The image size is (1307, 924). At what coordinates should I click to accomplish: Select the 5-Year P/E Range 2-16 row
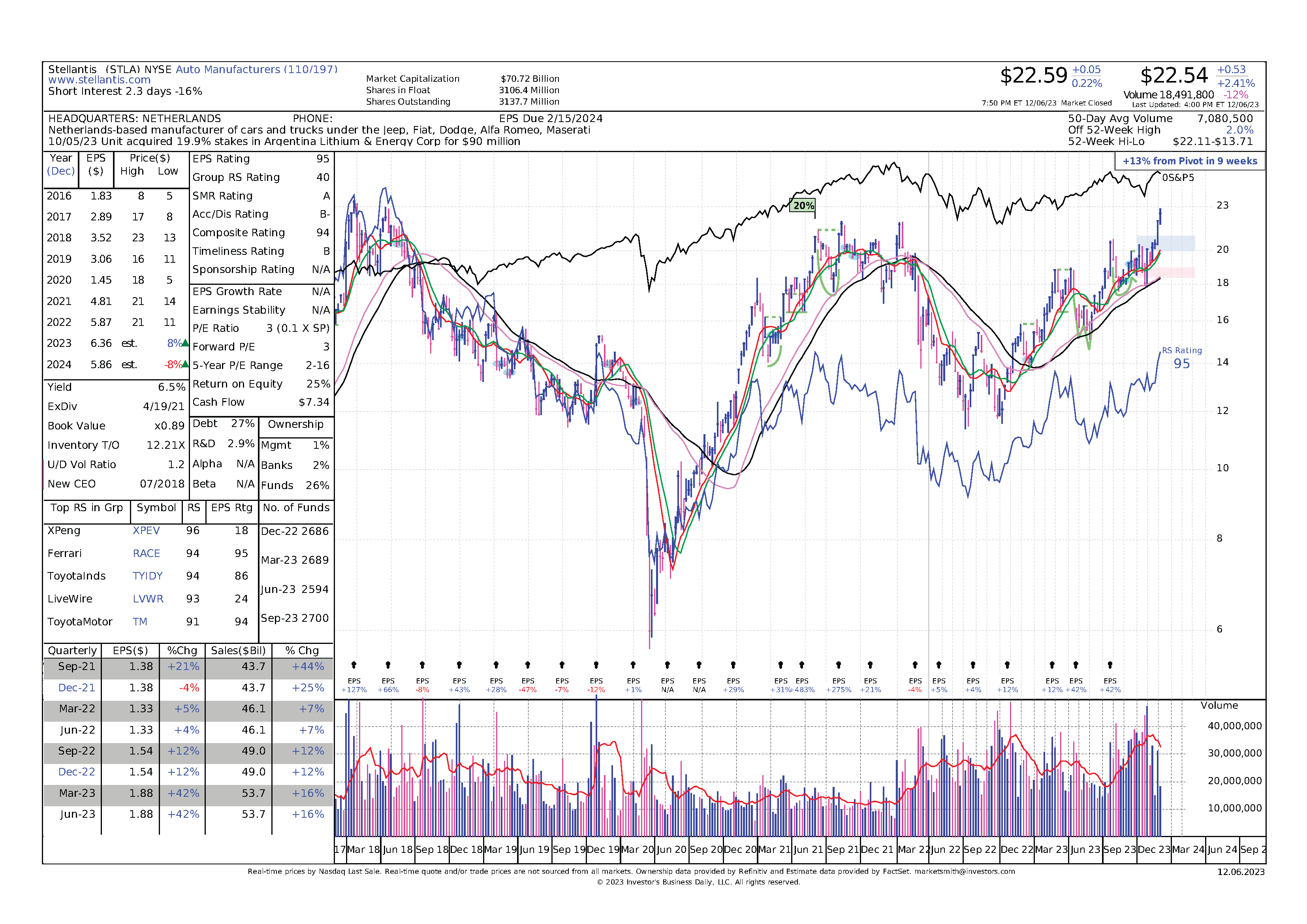(261, 365)
